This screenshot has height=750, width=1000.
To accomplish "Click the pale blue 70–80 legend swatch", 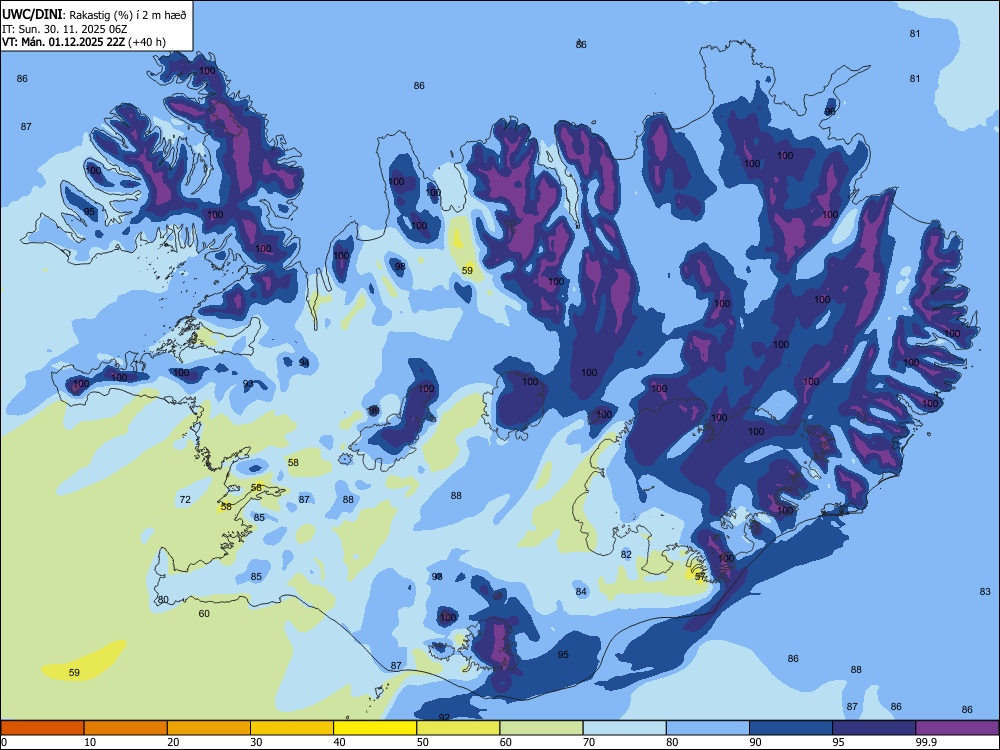I will click(625, 728).
